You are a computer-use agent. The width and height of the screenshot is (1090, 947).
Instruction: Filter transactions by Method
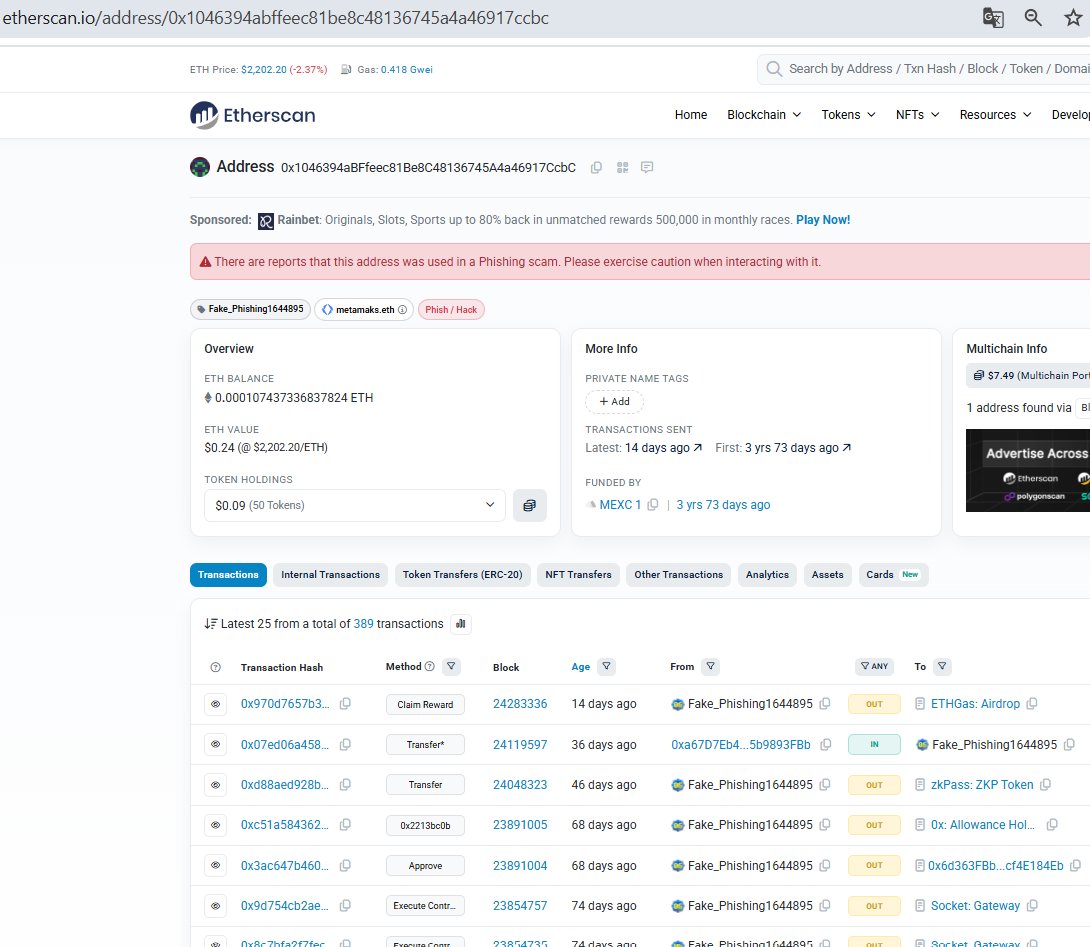[451, 666]
